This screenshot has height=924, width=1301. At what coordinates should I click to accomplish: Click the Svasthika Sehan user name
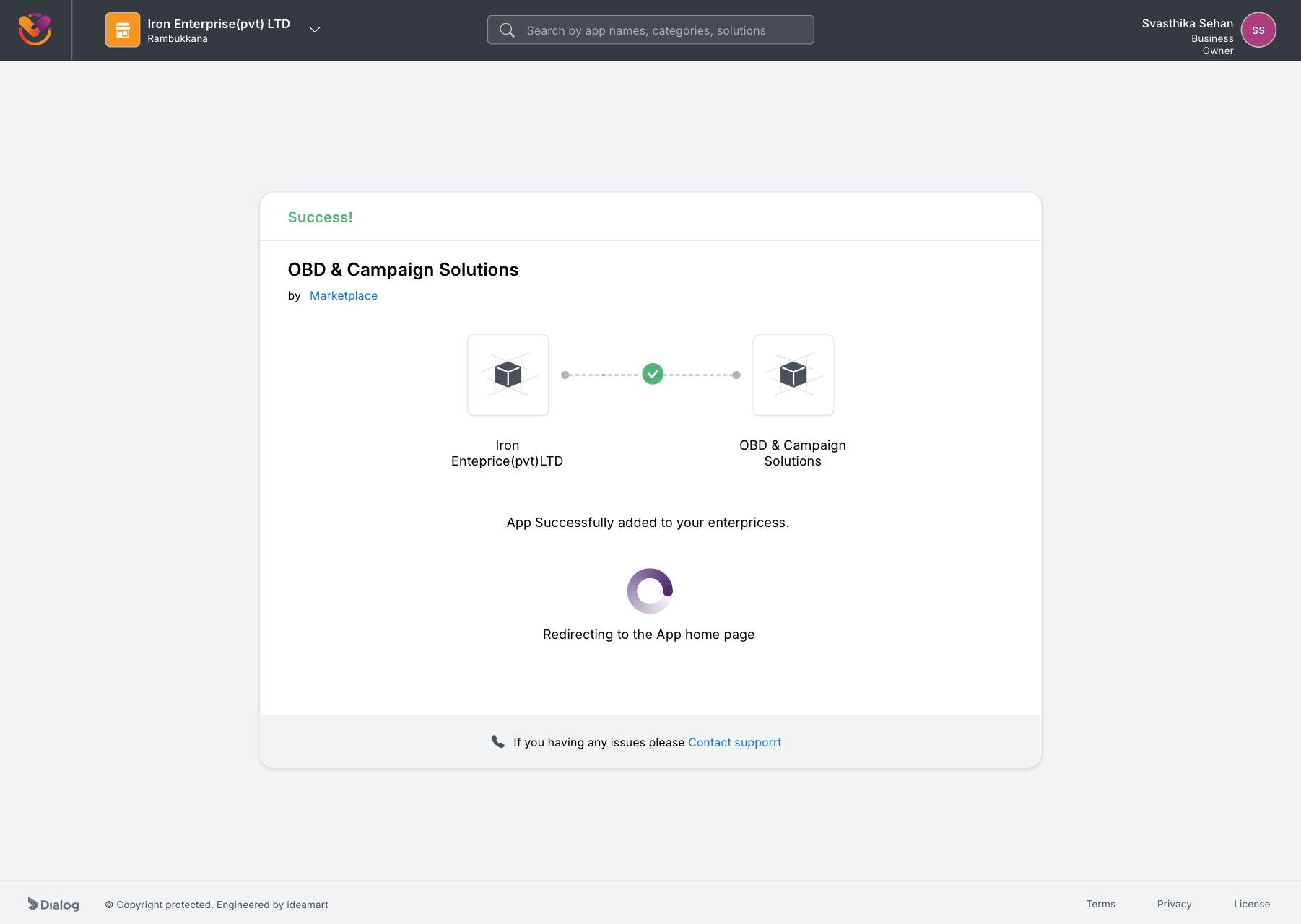pyautogui.click(x=1187, y=24)
